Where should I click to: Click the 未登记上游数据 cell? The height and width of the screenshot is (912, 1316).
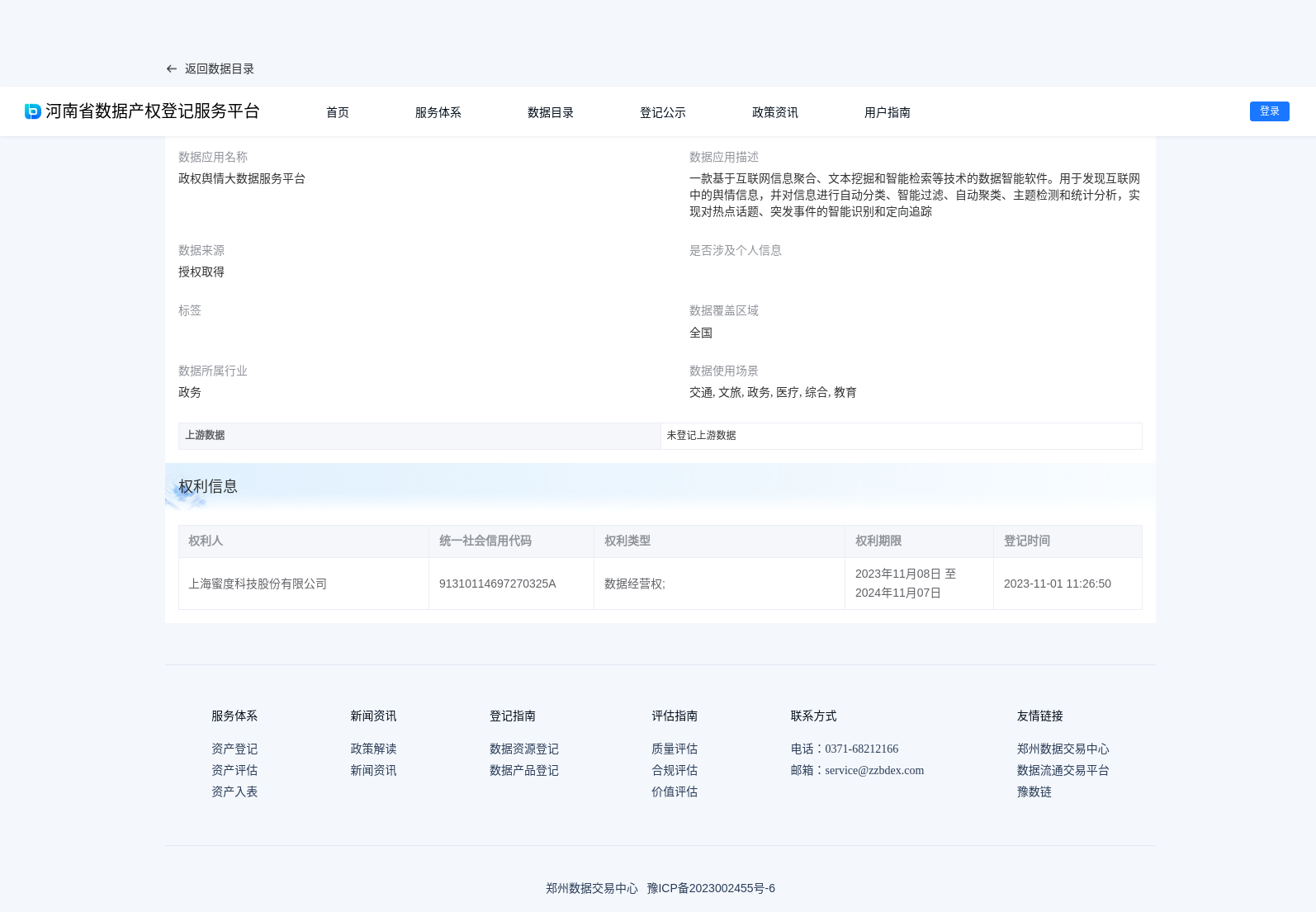[x=902, y=436]
